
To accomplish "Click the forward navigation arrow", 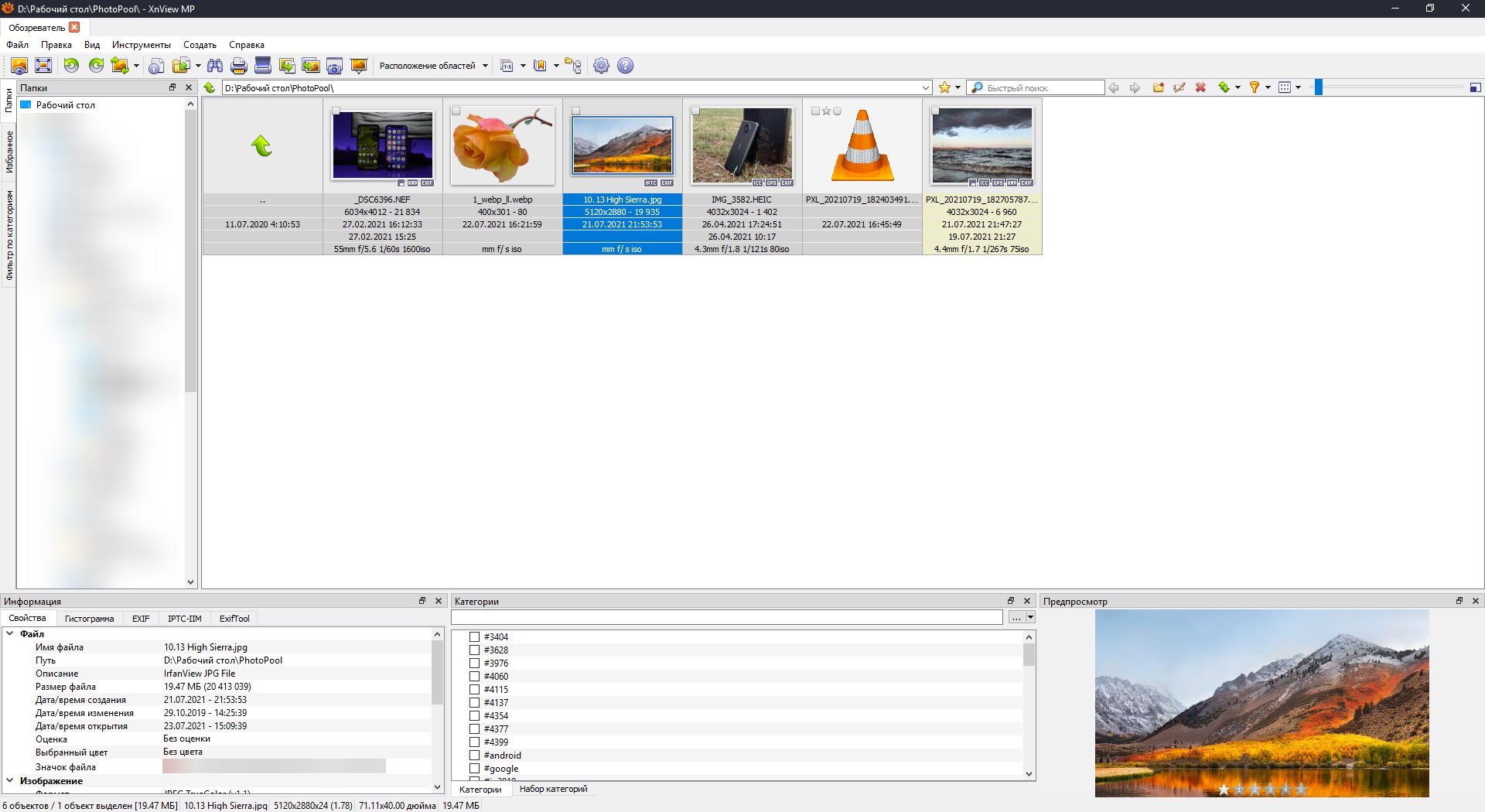I will coord(1135,87).
